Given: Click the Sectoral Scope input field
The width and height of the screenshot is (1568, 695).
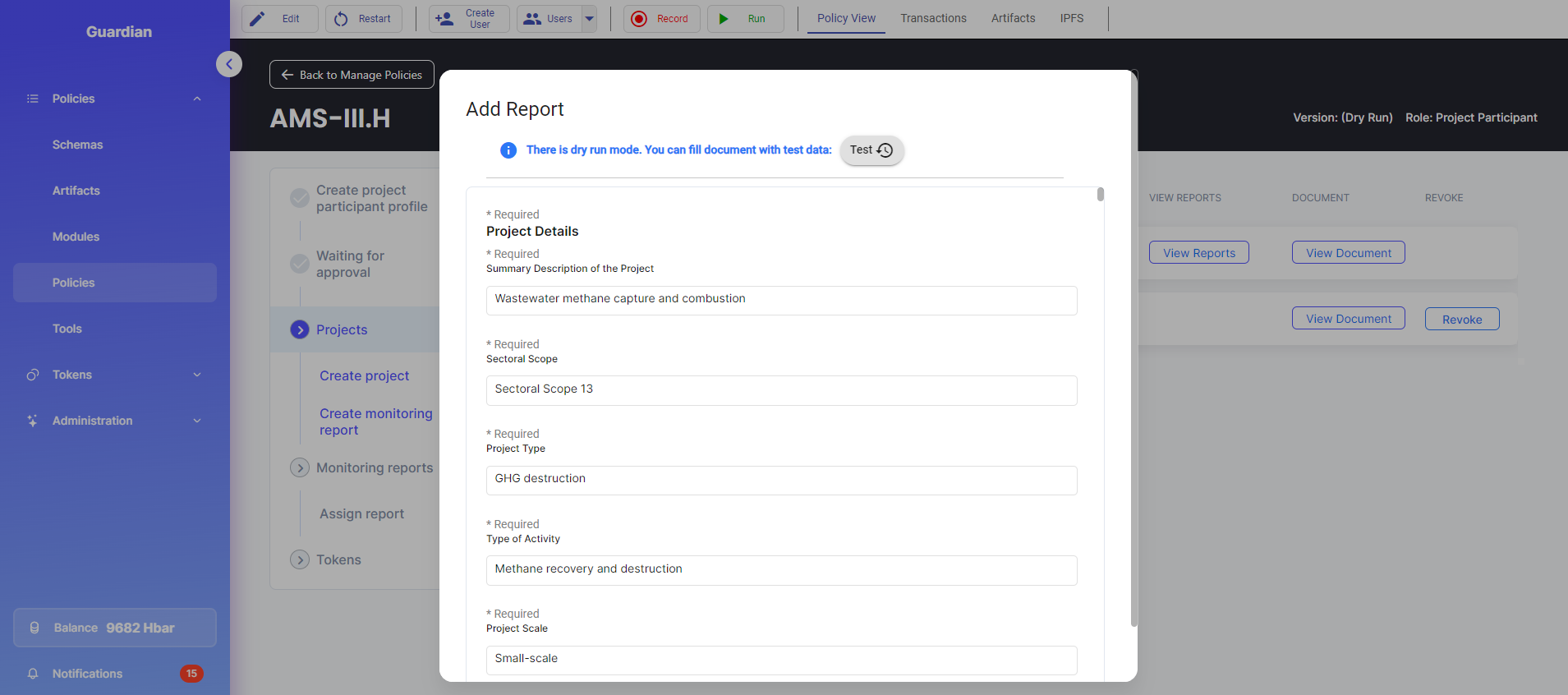Looking at the screenshot, I should click(781, 390).
